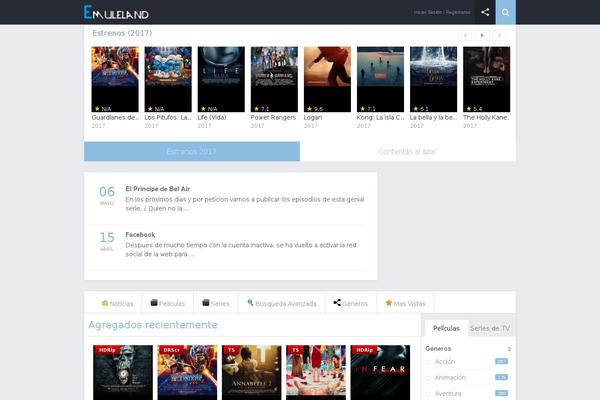Open Power Rangers poster
Viewport: 600px width, 400px height.
(x=274, y=79)
